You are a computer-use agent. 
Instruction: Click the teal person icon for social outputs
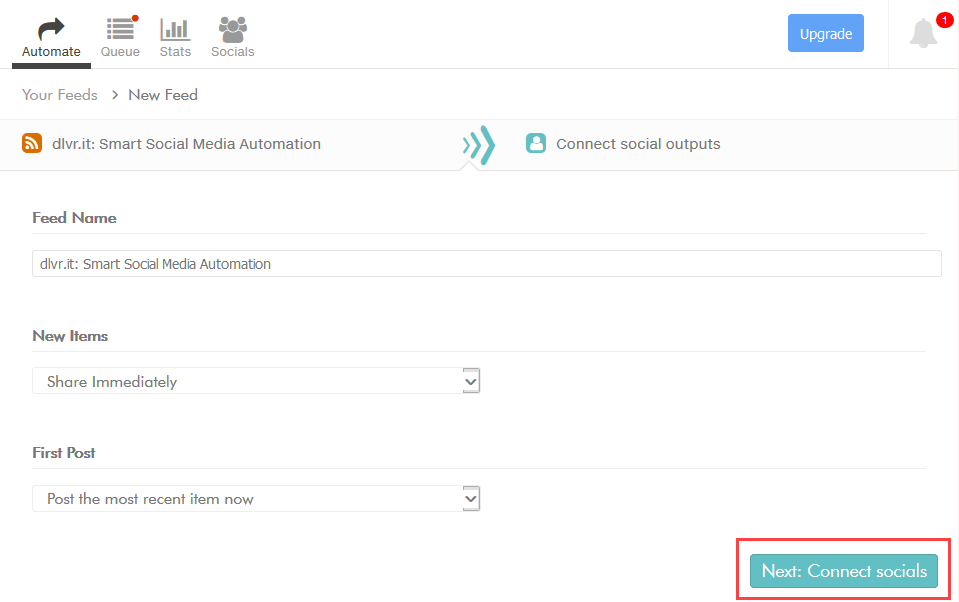pos(536,143)
